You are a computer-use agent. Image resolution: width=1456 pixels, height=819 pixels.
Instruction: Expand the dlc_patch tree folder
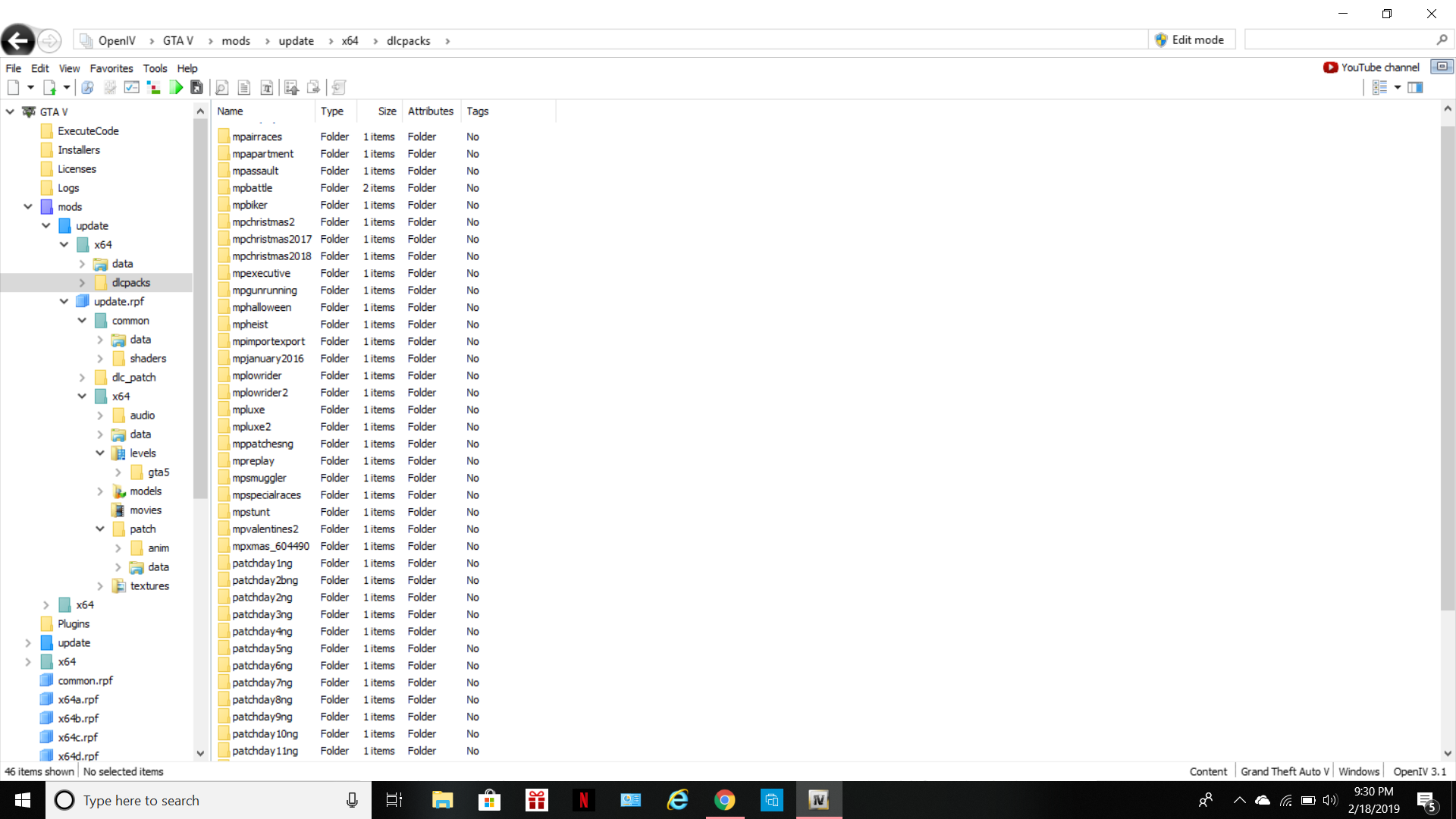coord(82,378)
